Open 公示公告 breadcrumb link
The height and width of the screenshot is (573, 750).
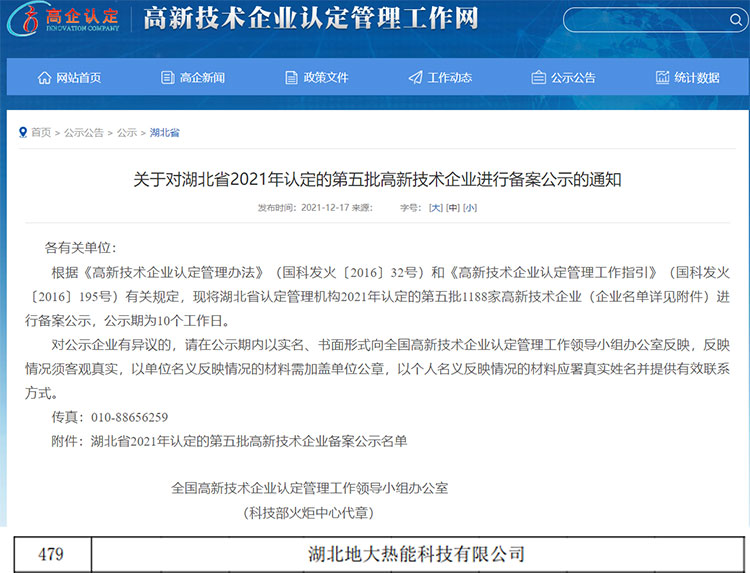coord(84,132)
